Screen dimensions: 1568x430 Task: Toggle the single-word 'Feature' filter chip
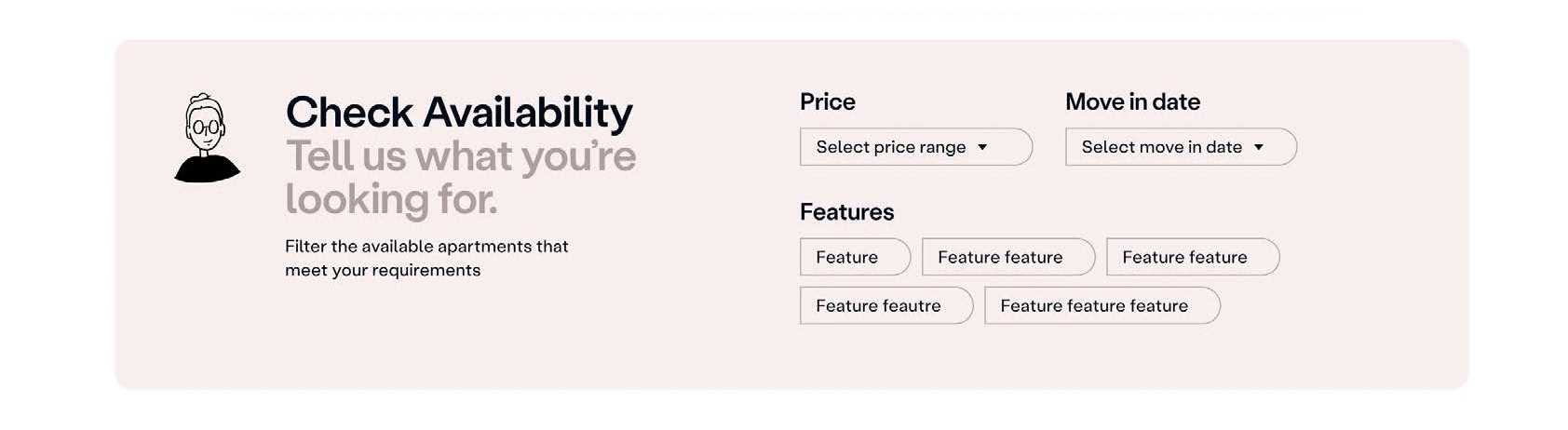point(854,257)
